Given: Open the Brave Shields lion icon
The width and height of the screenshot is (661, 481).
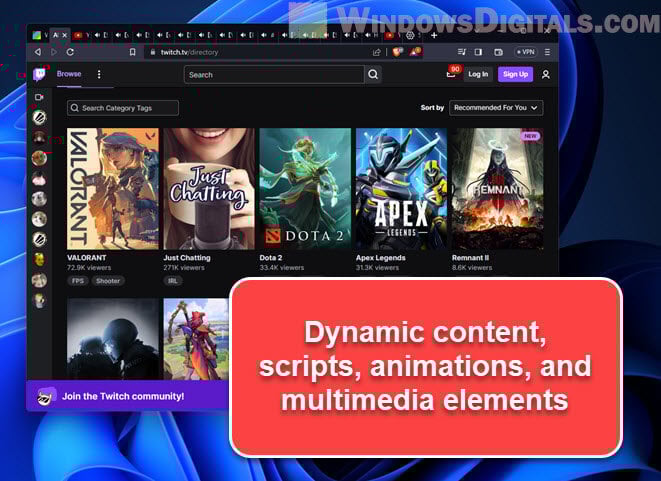Looking at the screenshot, I should (x=398, y=52).
